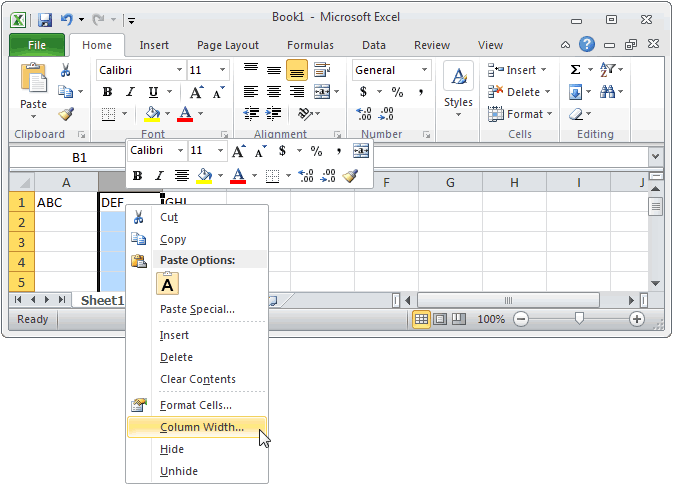Choose Paste Special from the context menu

pos(197,309)
